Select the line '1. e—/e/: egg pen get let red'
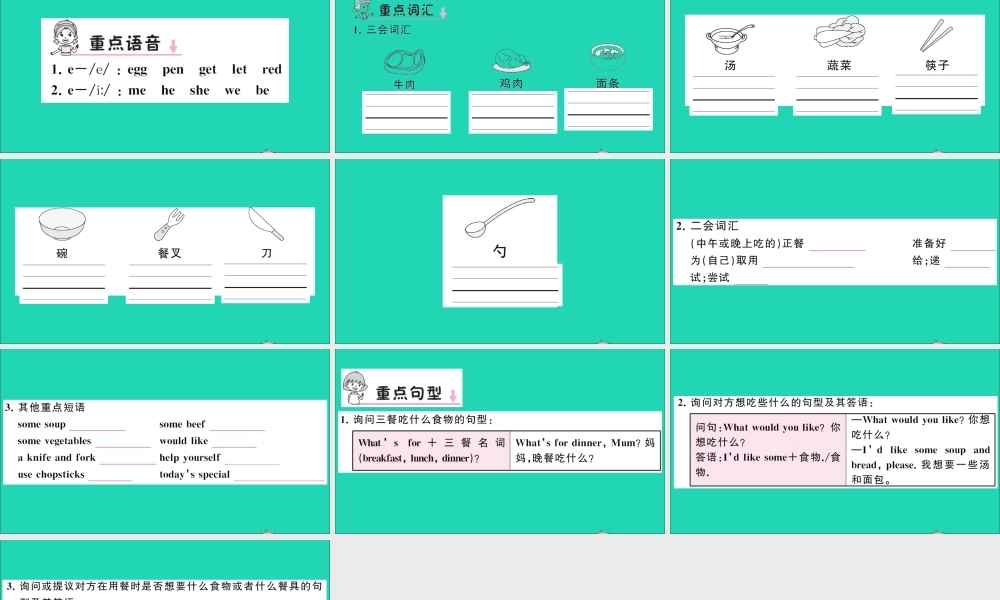The image size is (1000, 600). point(166,69)
